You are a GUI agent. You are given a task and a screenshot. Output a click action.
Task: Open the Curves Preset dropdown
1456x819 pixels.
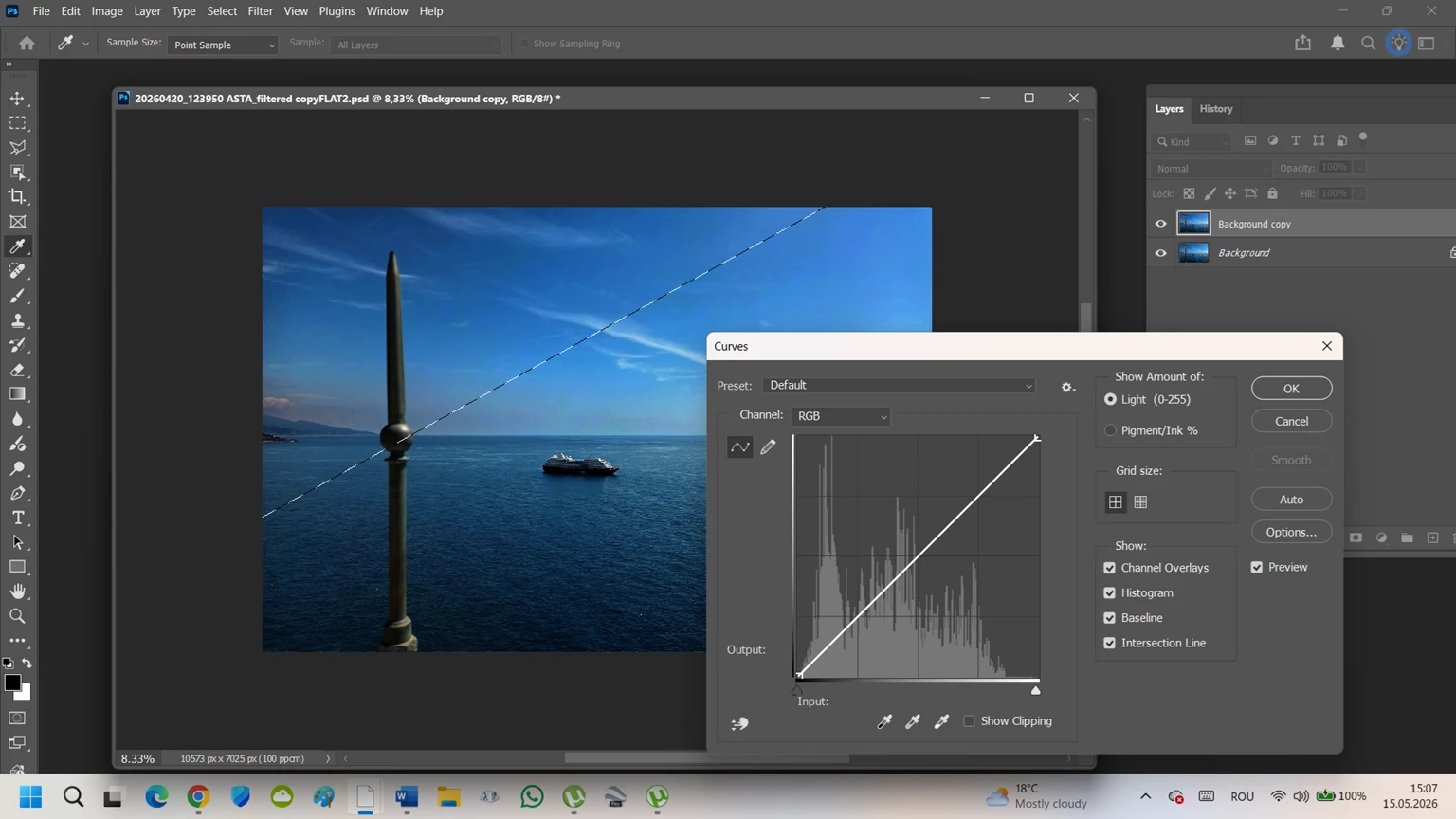(900, 386)
